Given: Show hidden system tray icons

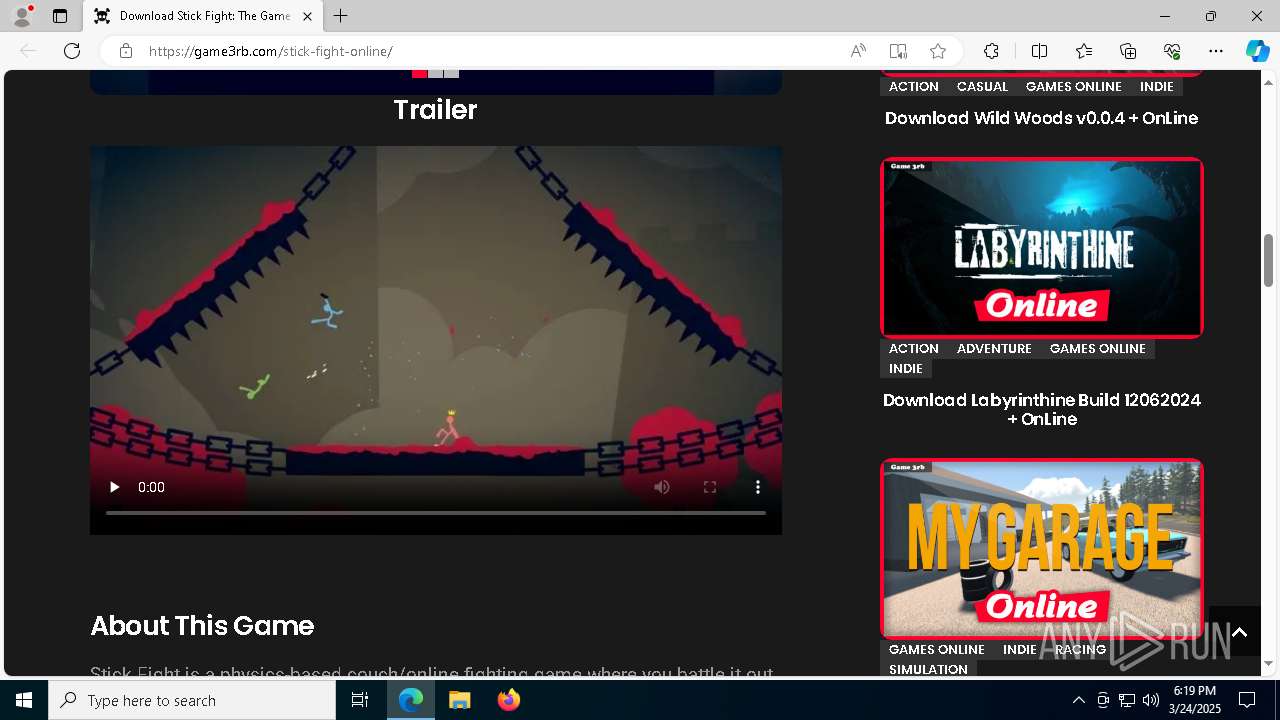Looking at the screenshot, I should point(1078,700).
